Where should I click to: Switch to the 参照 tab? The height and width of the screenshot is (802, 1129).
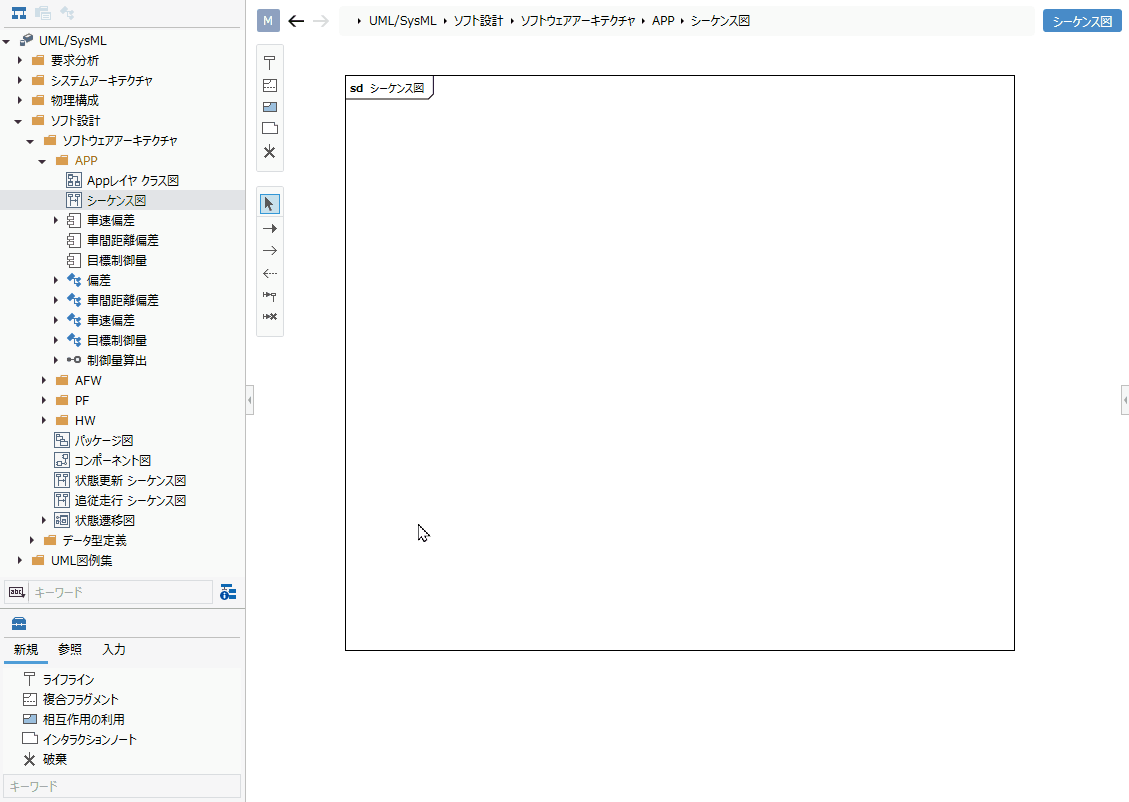[x=70, y=649]
